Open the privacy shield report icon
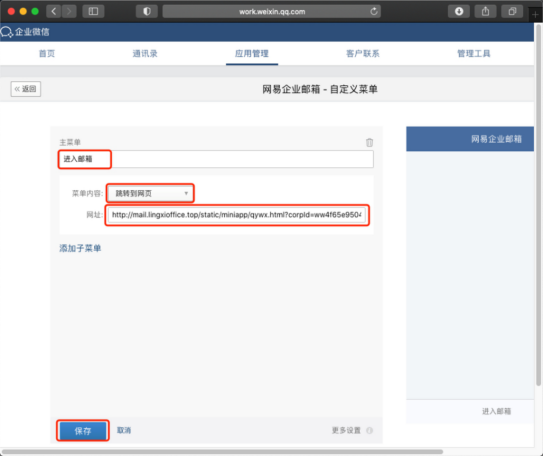This screenshot has height=457, width=543. pos(147,11)
